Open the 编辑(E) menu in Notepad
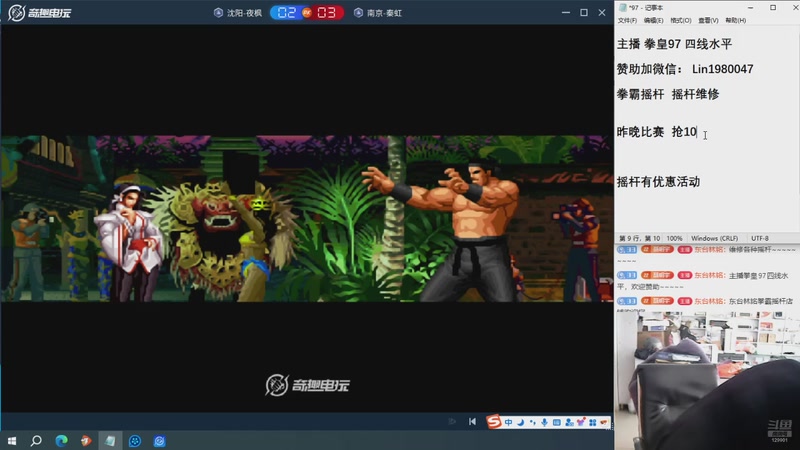The image size is (800, 450). (x=654, y=20)
